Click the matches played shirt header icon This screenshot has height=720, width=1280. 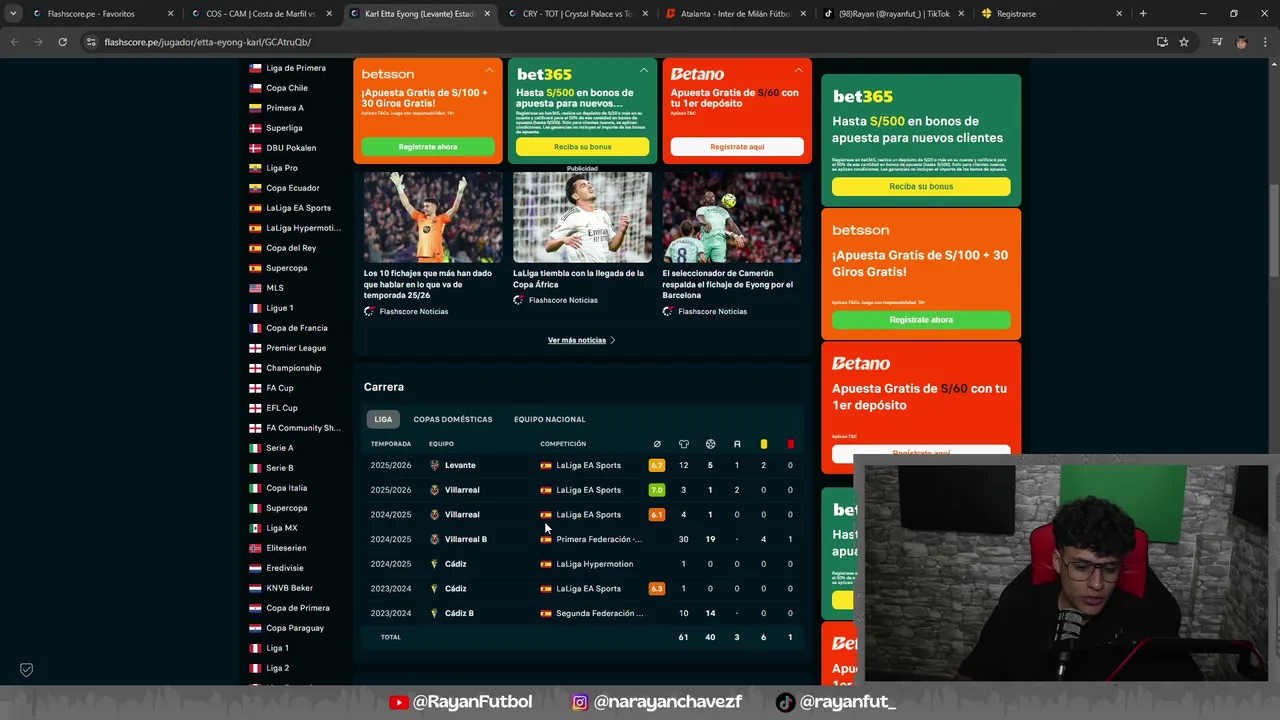point(684,444)
